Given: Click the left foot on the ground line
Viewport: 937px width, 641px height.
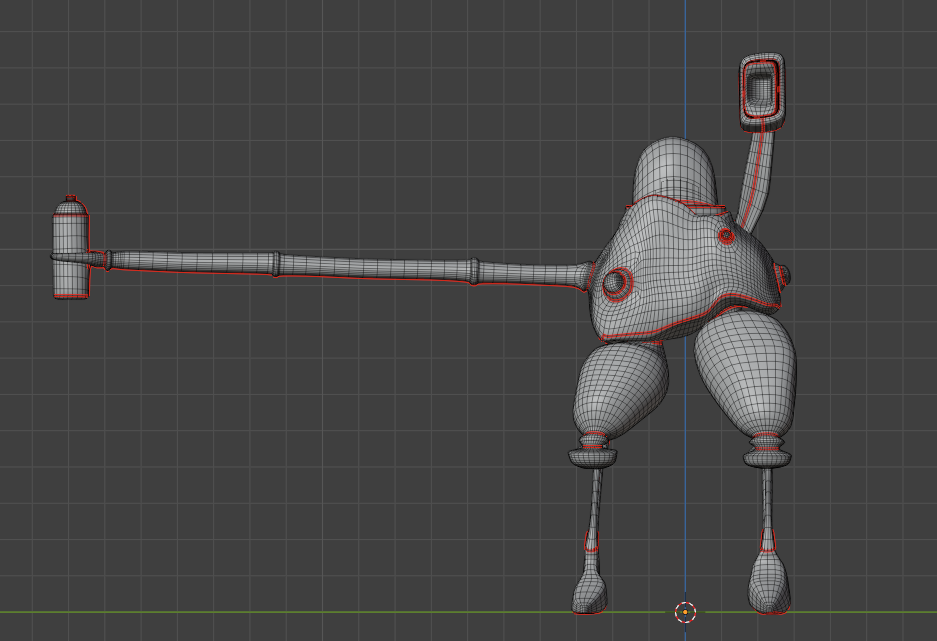Looking at the screenshot, I should [x=590, y=588].
